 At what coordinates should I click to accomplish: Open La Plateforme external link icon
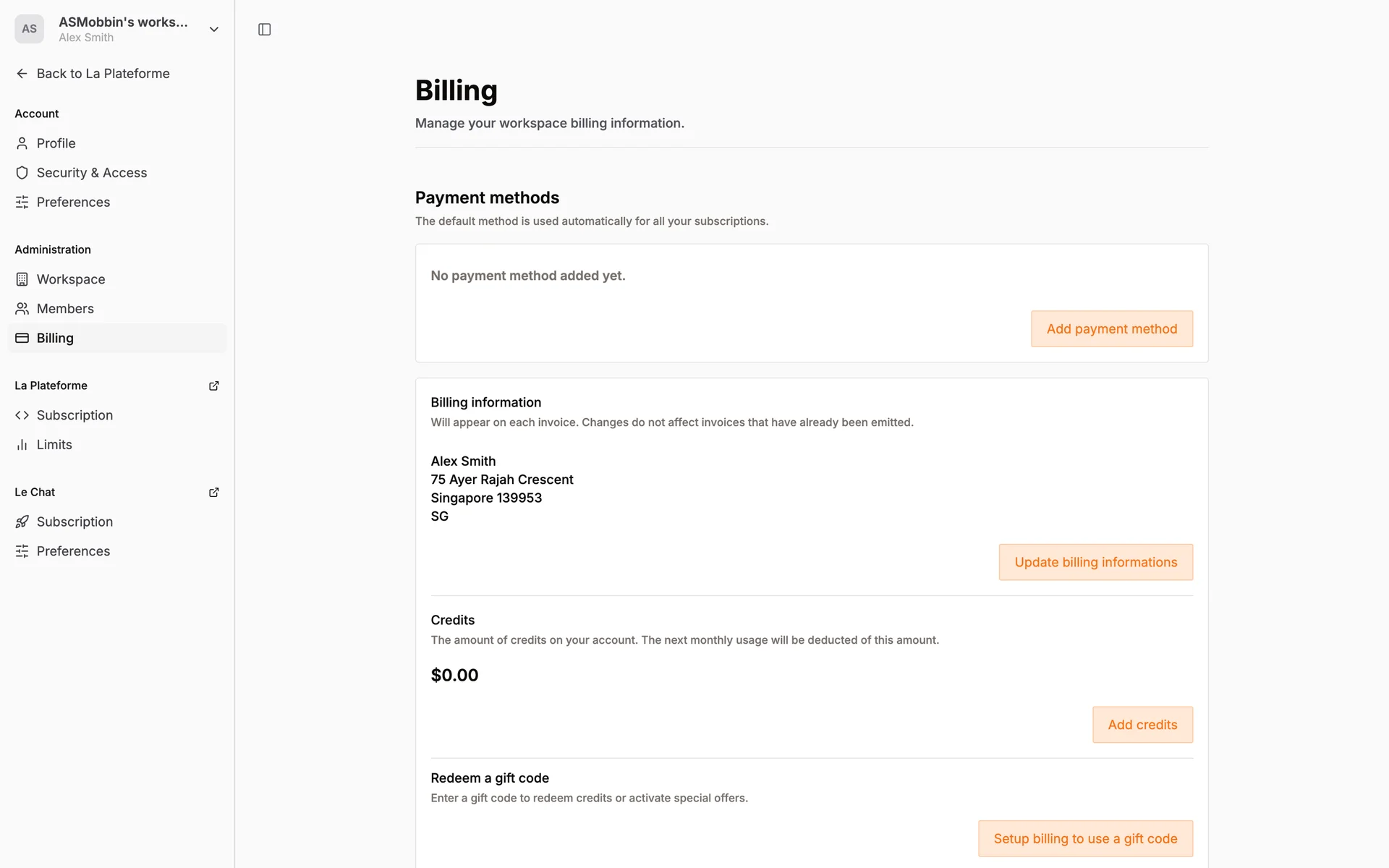coord(213,386)
